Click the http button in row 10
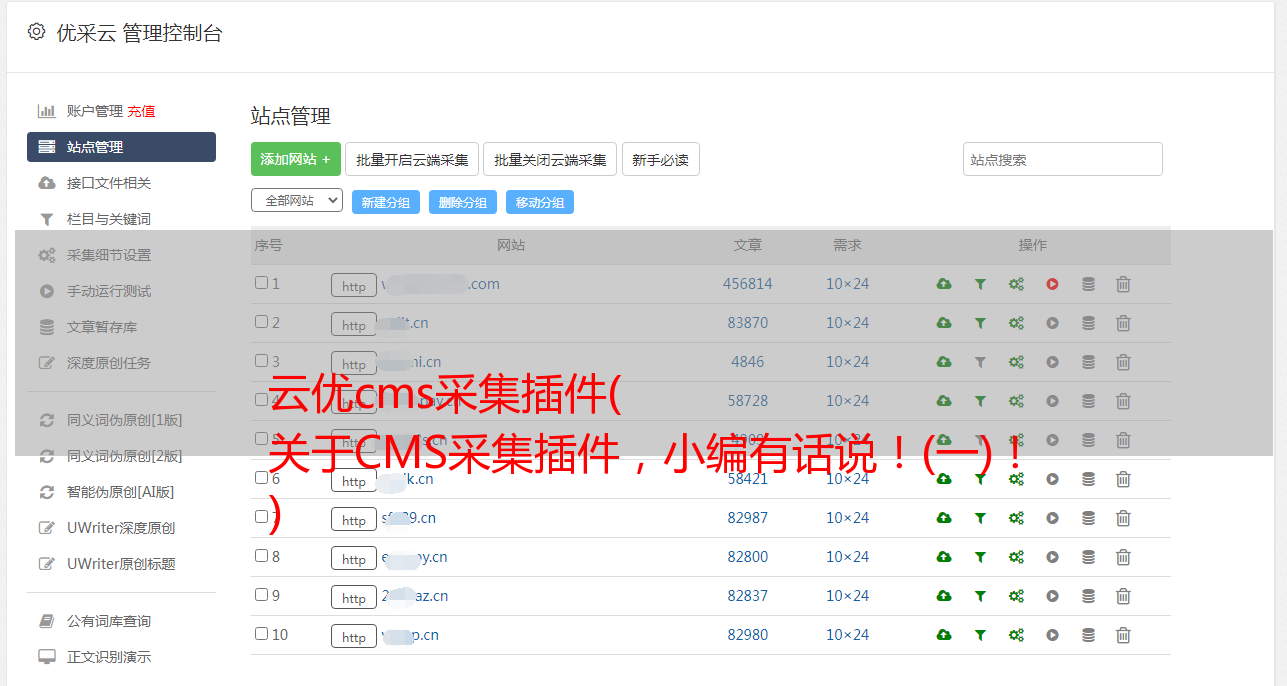This screenshot has height=686, width=1287. click(354, 637)
